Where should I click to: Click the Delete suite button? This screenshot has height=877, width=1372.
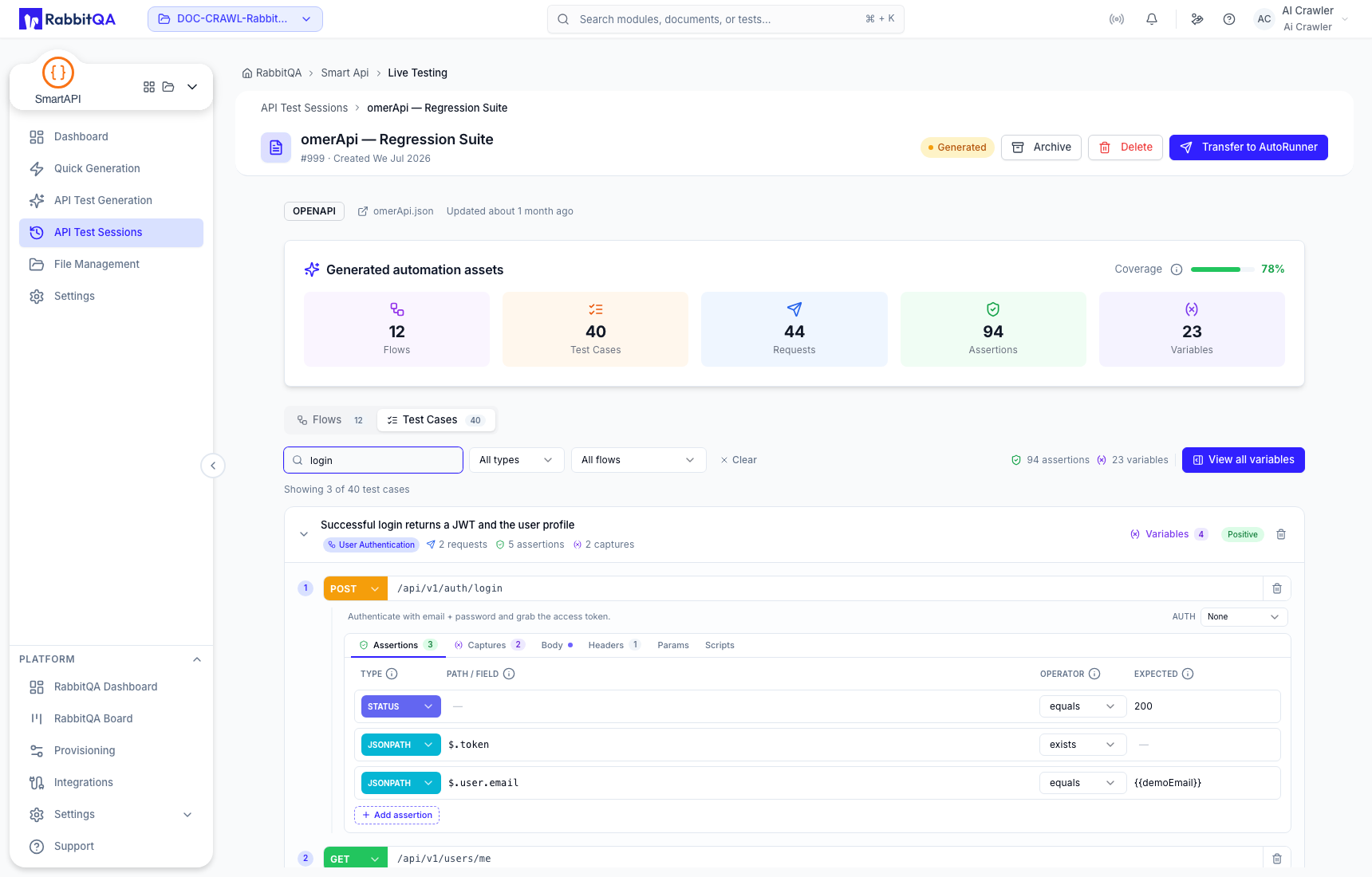point(1126,147)
